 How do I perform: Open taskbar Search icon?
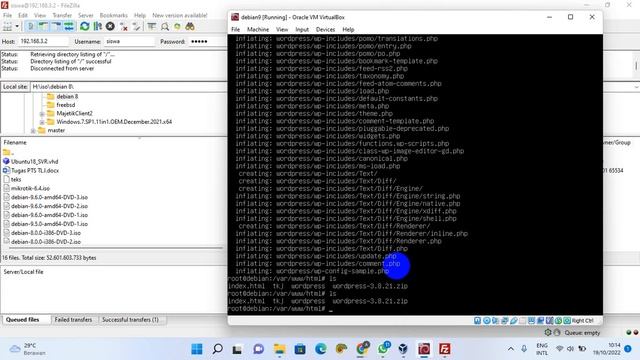point(218,349)
